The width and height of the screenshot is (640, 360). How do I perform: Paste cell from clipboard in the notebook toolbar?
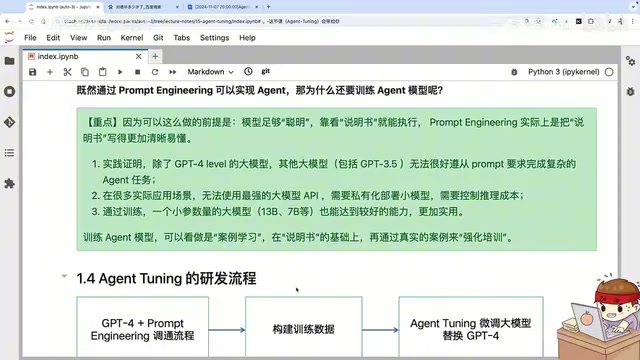point(102,72)
